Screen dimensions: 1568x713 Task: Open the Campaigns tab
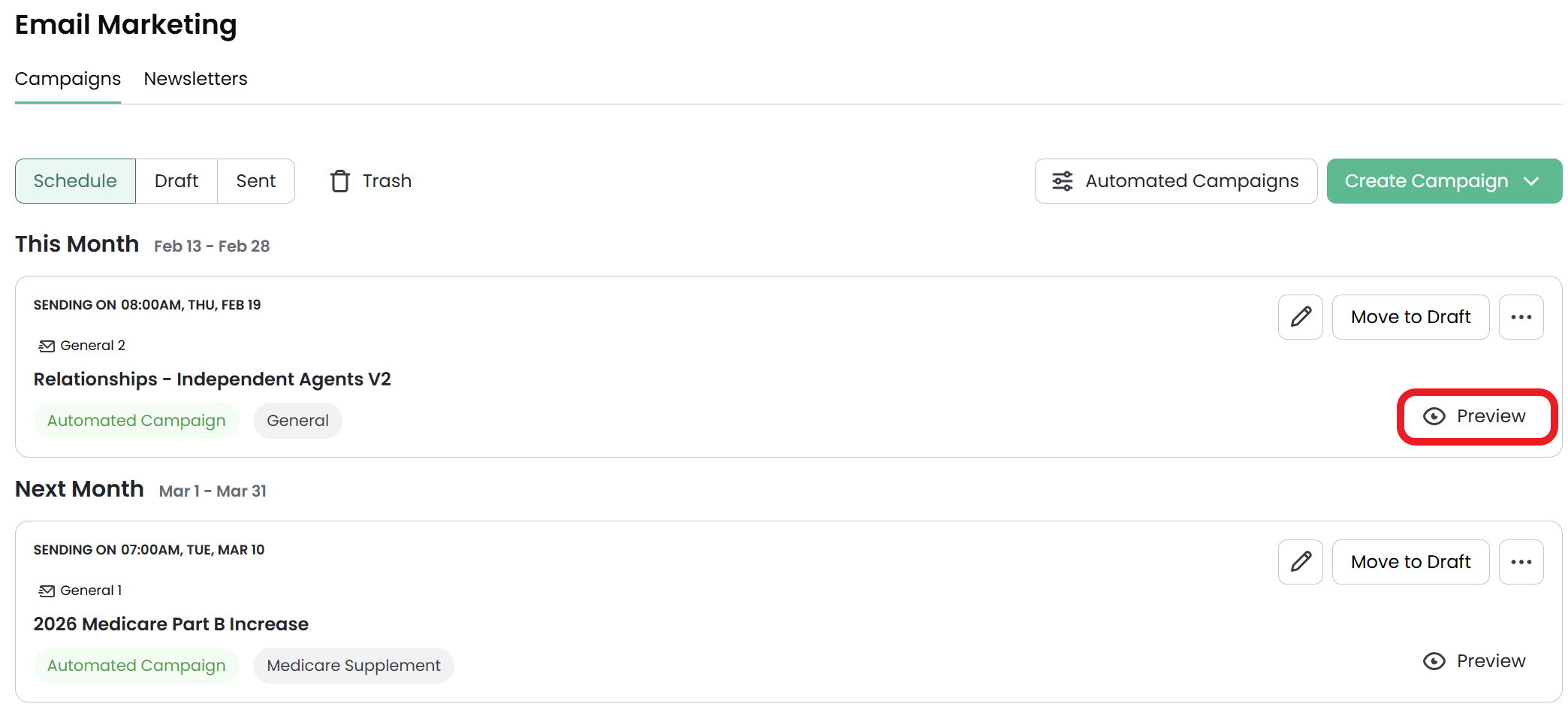click(x=68, y=79)
